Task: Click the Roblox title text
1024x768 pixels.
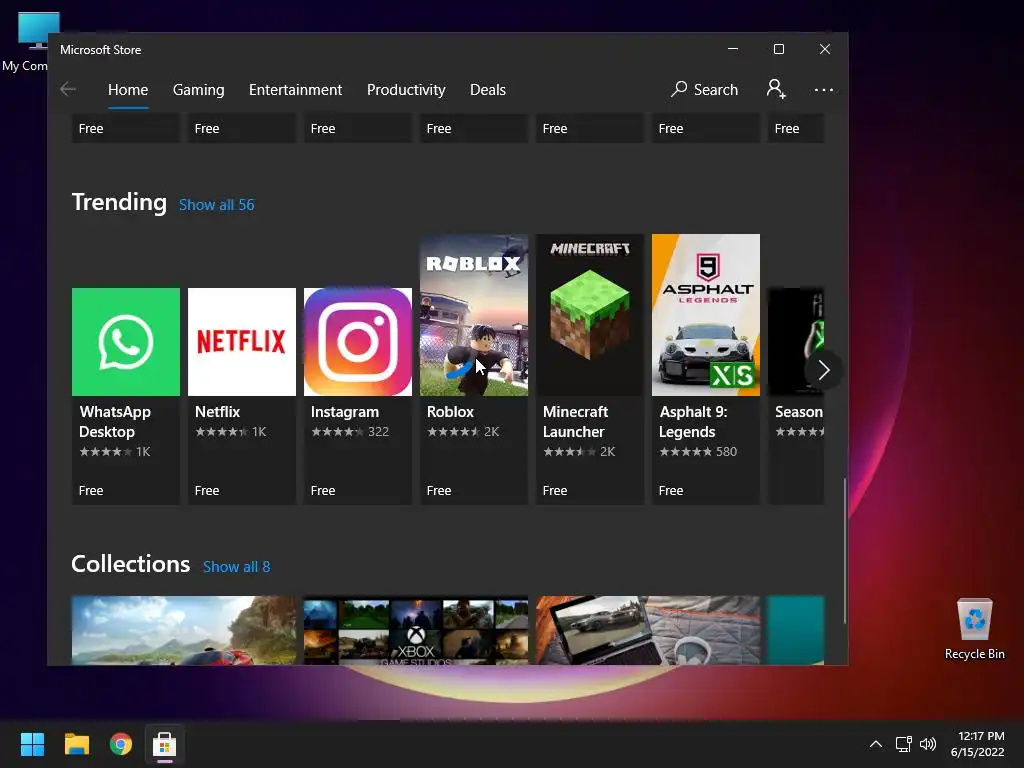Action: pyautogui.click(x=450, y=412)
